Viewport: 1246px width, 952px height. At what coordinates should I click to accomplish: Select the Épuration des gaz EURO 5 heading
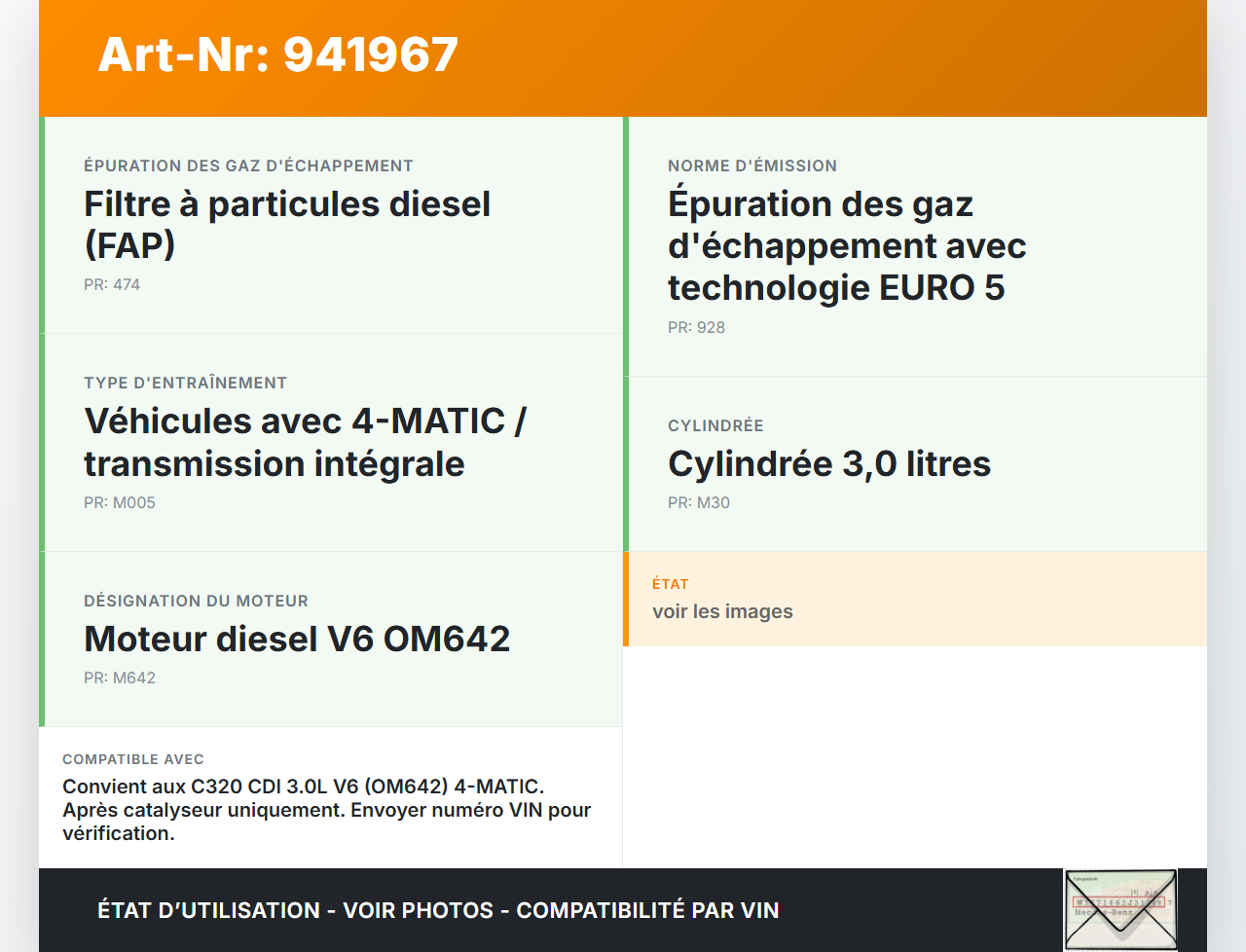tap(846, 245)
